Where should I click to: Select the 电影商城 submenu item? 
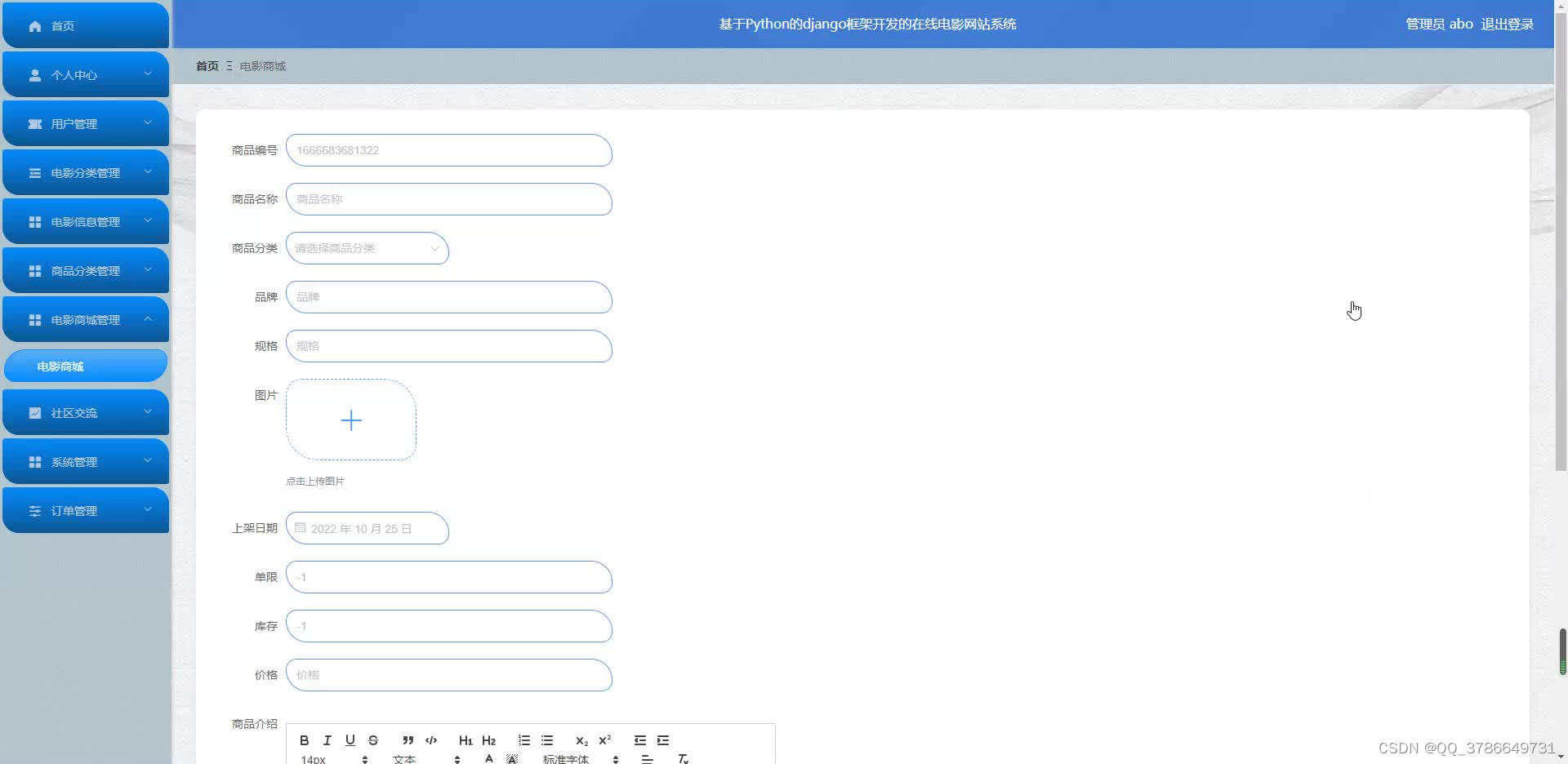coord(86,366)
